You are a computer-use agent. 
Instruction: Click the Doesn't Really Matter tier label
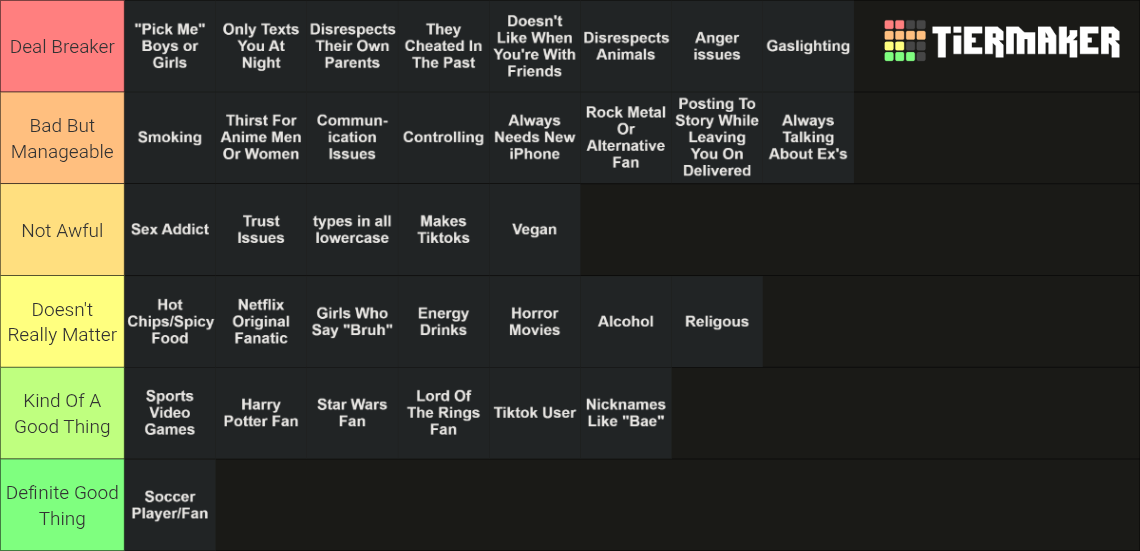pyautogui.click(x=62, y=321)
